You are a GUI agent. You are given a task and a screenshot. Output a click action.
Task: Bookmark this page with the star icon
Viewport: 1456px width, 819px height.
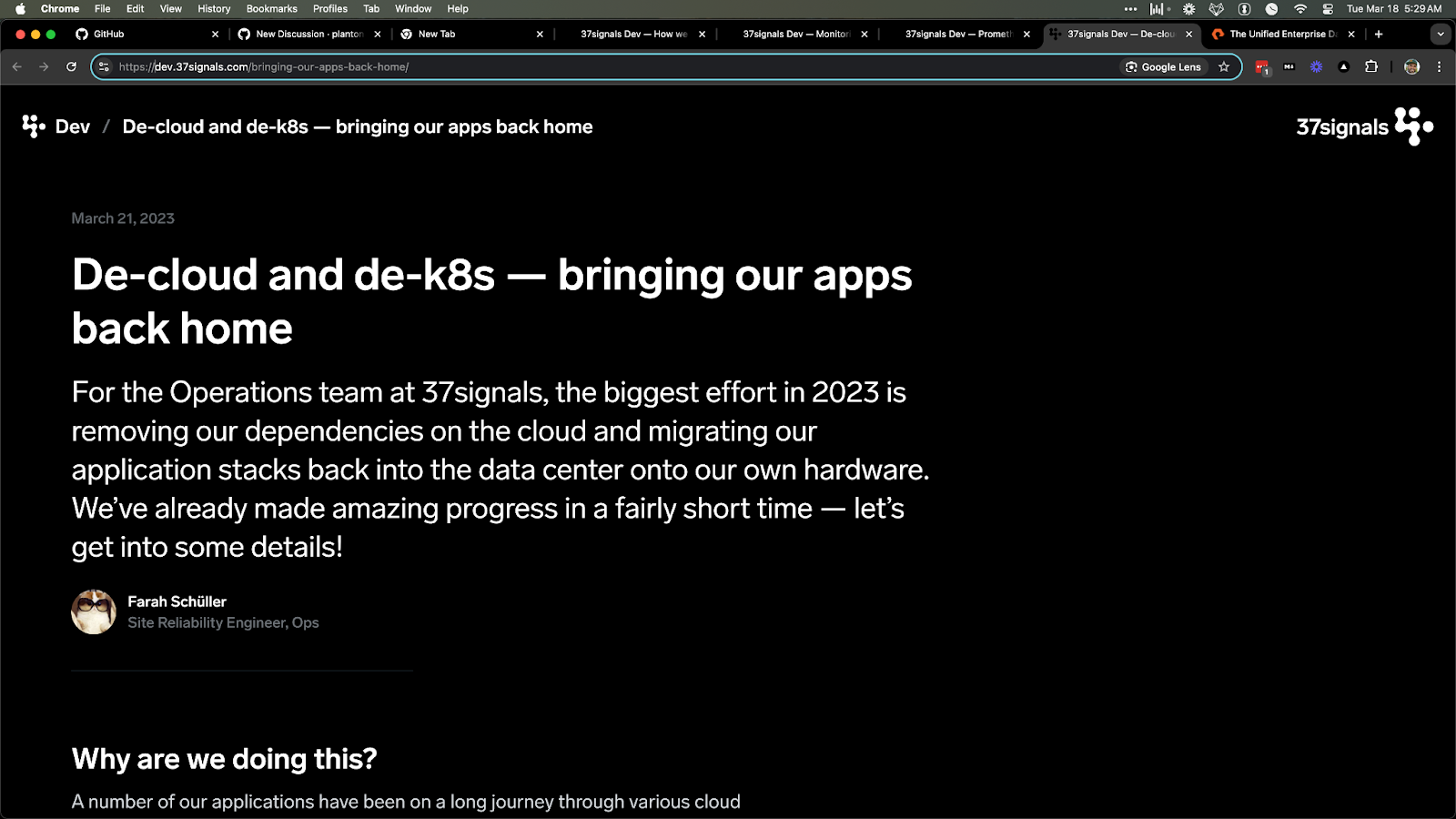point(1224,66)
